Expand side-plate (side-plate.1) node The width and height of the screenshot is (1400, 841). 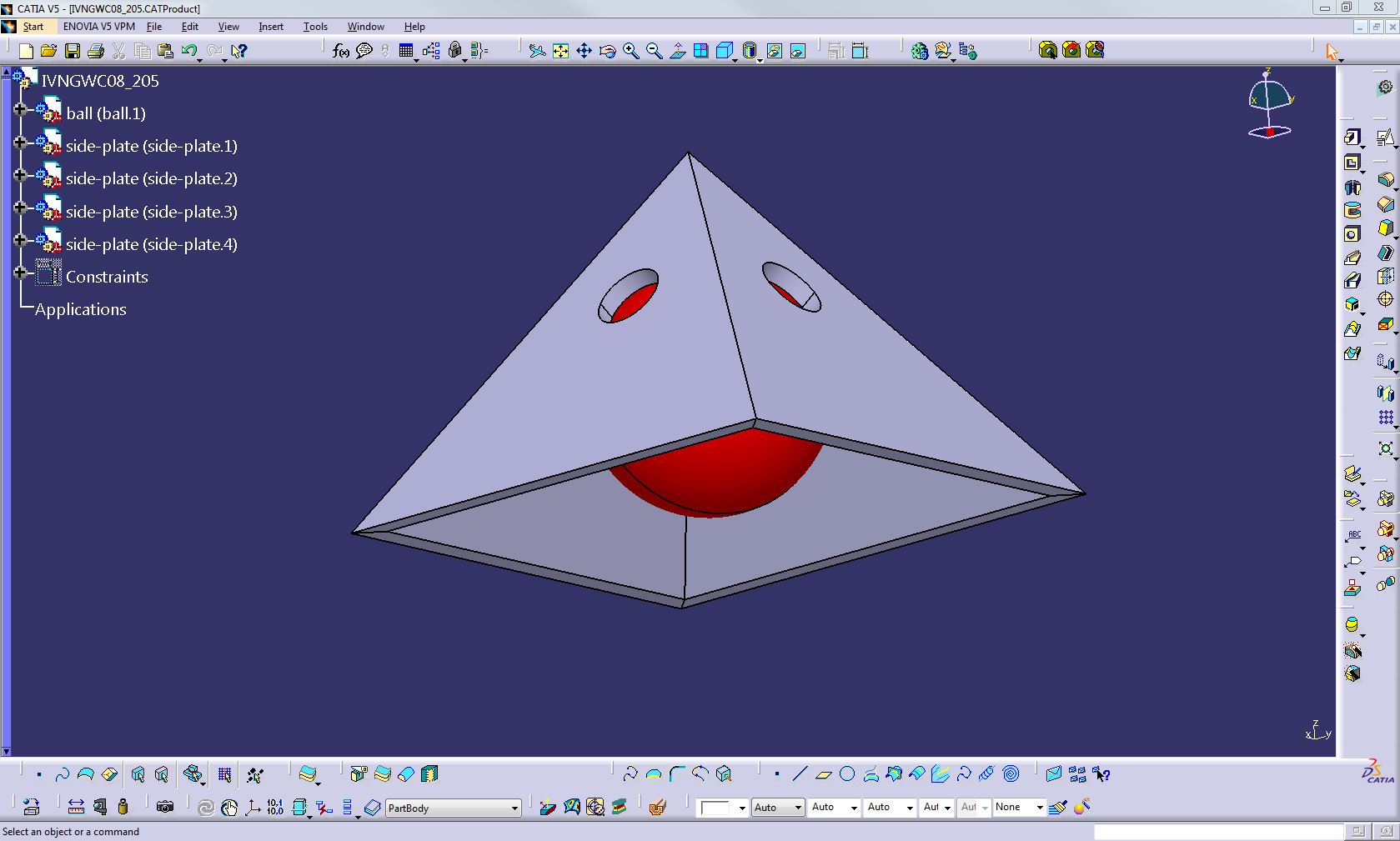(x=20, y=143)
